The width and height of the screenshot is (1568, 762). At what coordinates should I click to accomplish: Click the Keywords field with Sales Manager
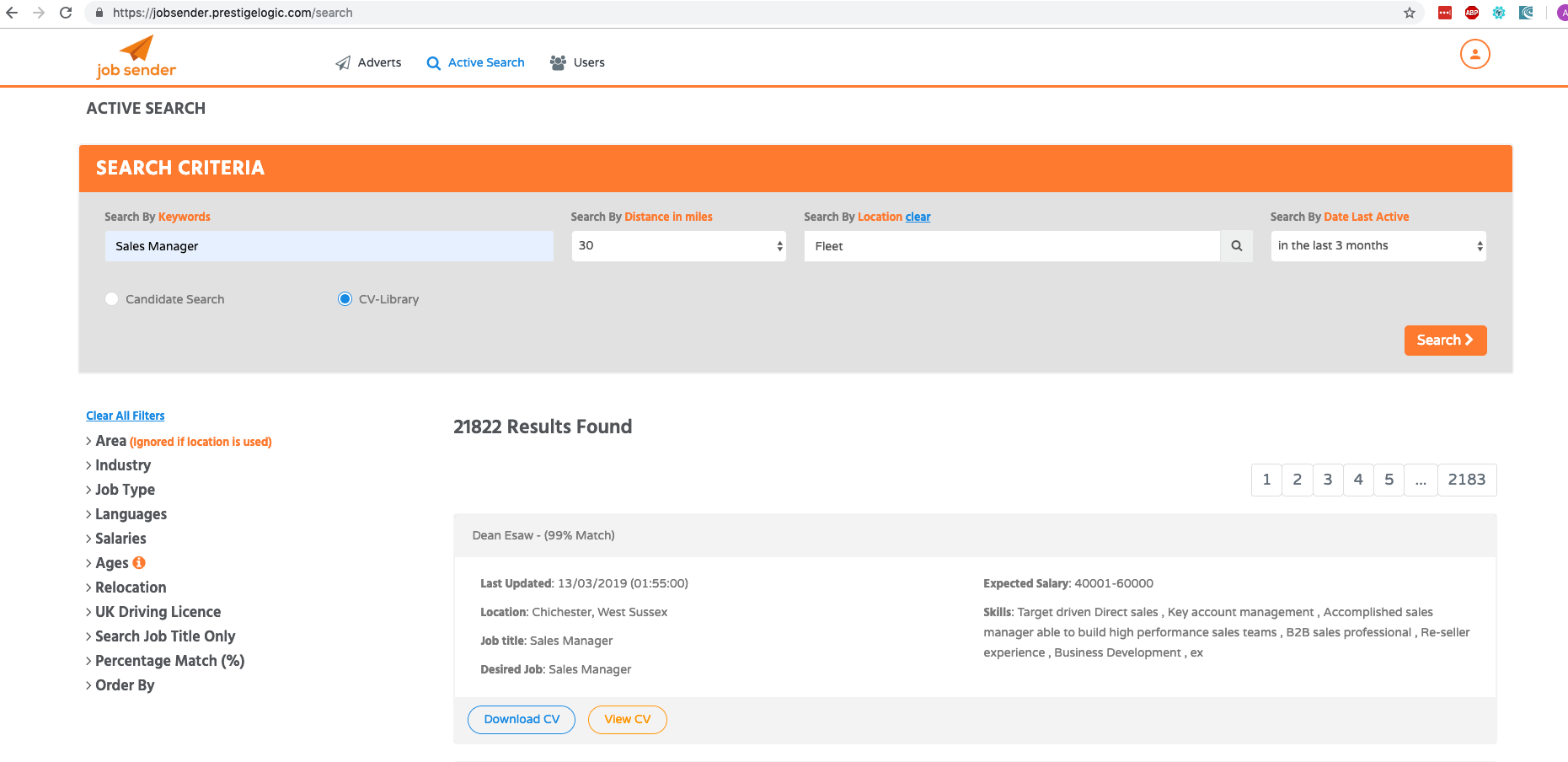coord(329,246)
